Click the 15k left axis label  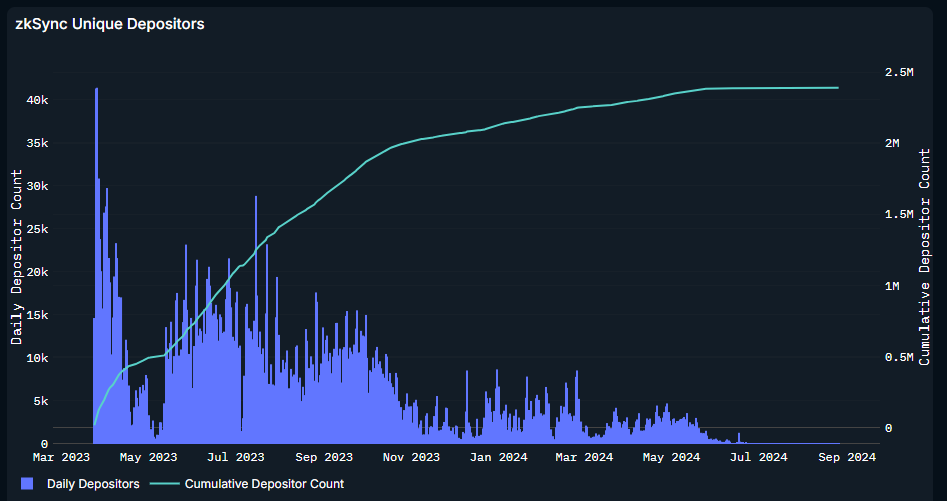(x=37, y=315)
